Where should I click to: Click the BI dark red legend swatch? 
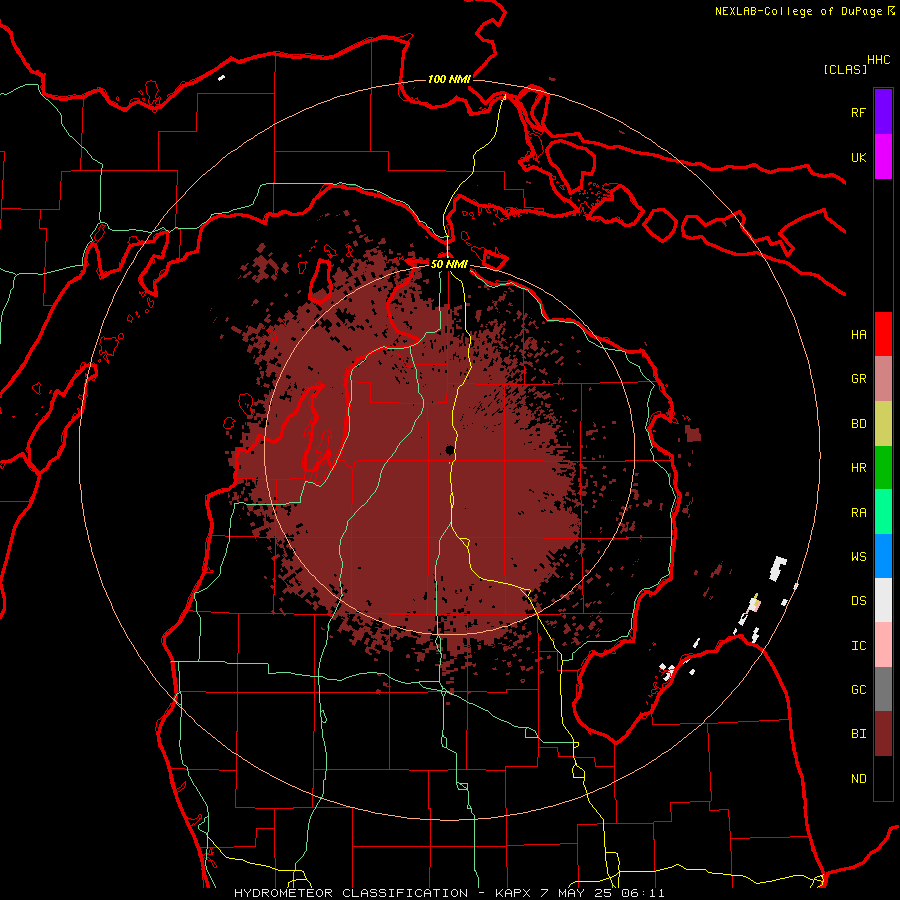pyautogui.click(x=883, y=734)
